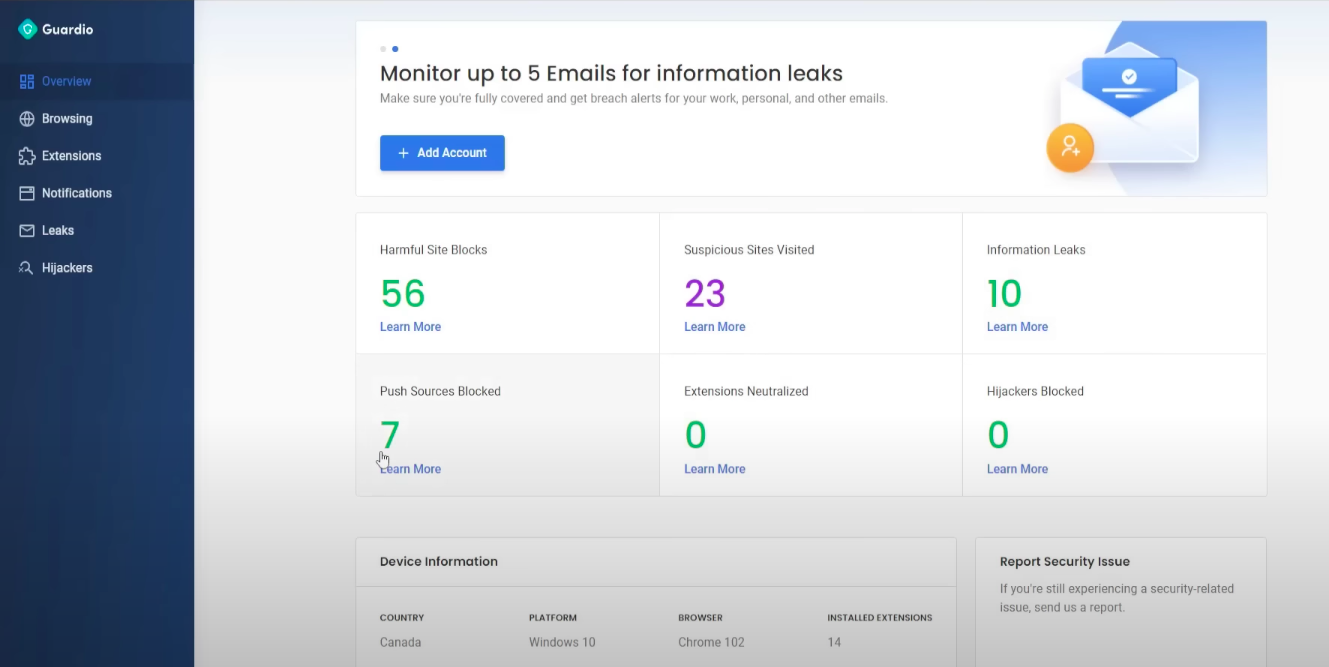Open Learn More under Push Sources Blocked
The image size is (1329, 667).
click(x=410, y=469)
